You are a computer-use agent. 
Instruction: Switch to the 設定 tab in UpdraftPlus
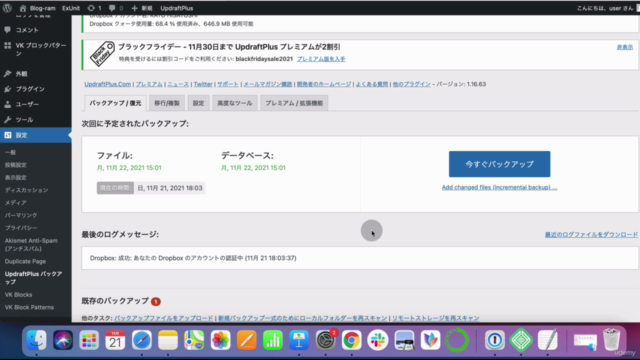click(x=198, y=103)
